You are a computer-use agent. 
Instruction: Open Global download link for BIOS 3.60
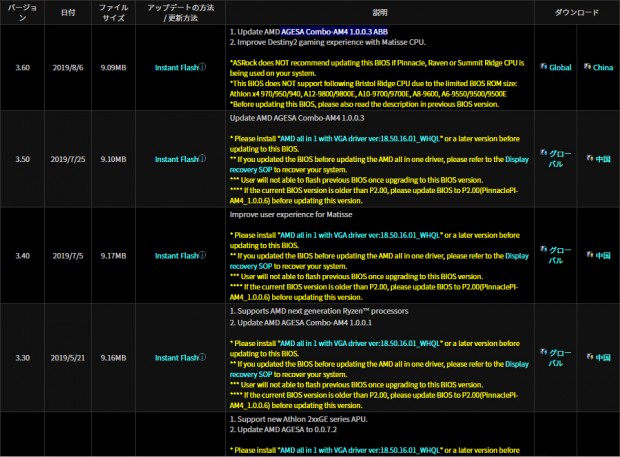pos(560,68)
